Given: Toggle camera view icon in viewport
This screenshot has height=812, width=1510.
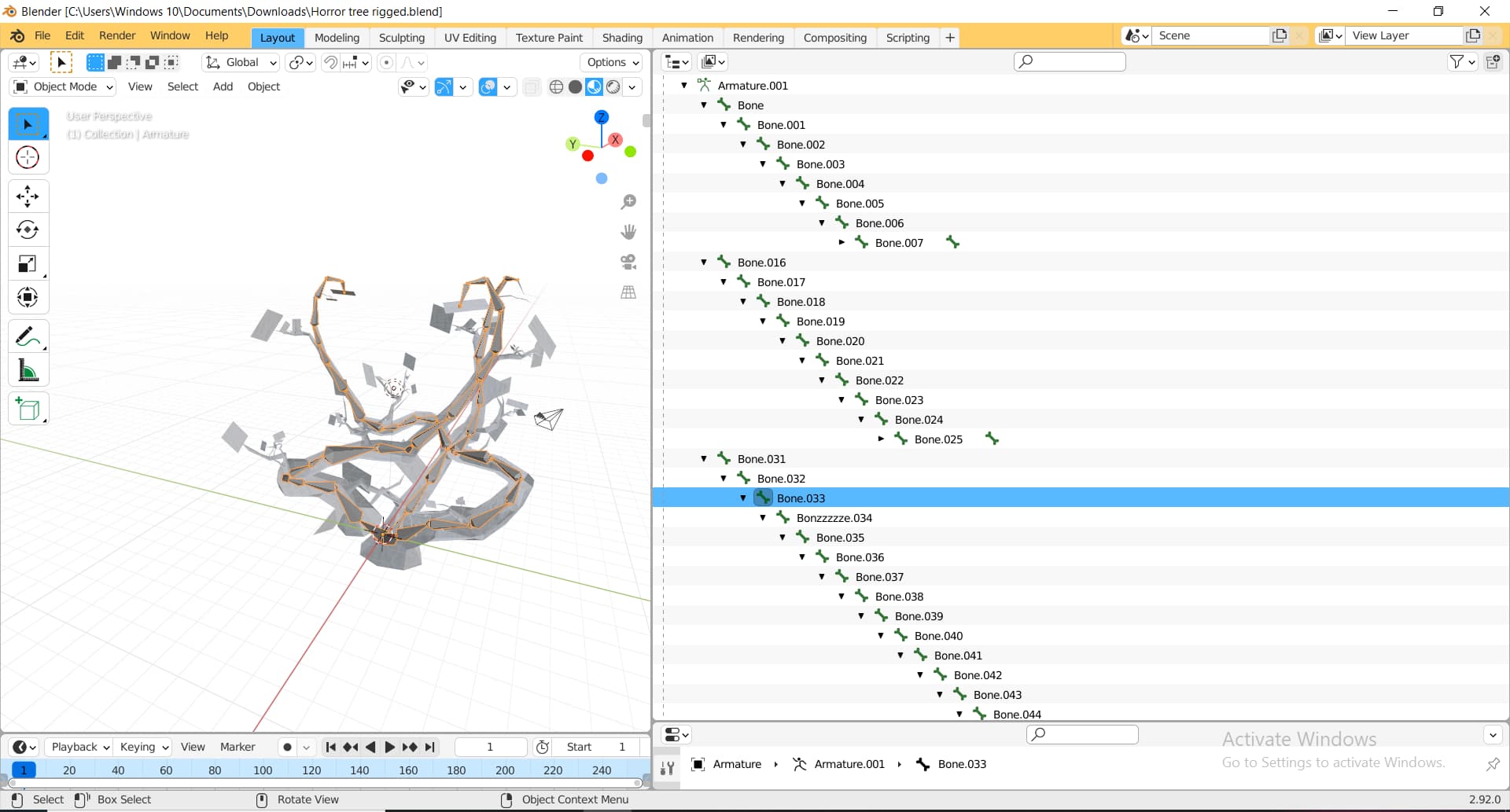Looking at the screenshot, I should coord(628,262).
